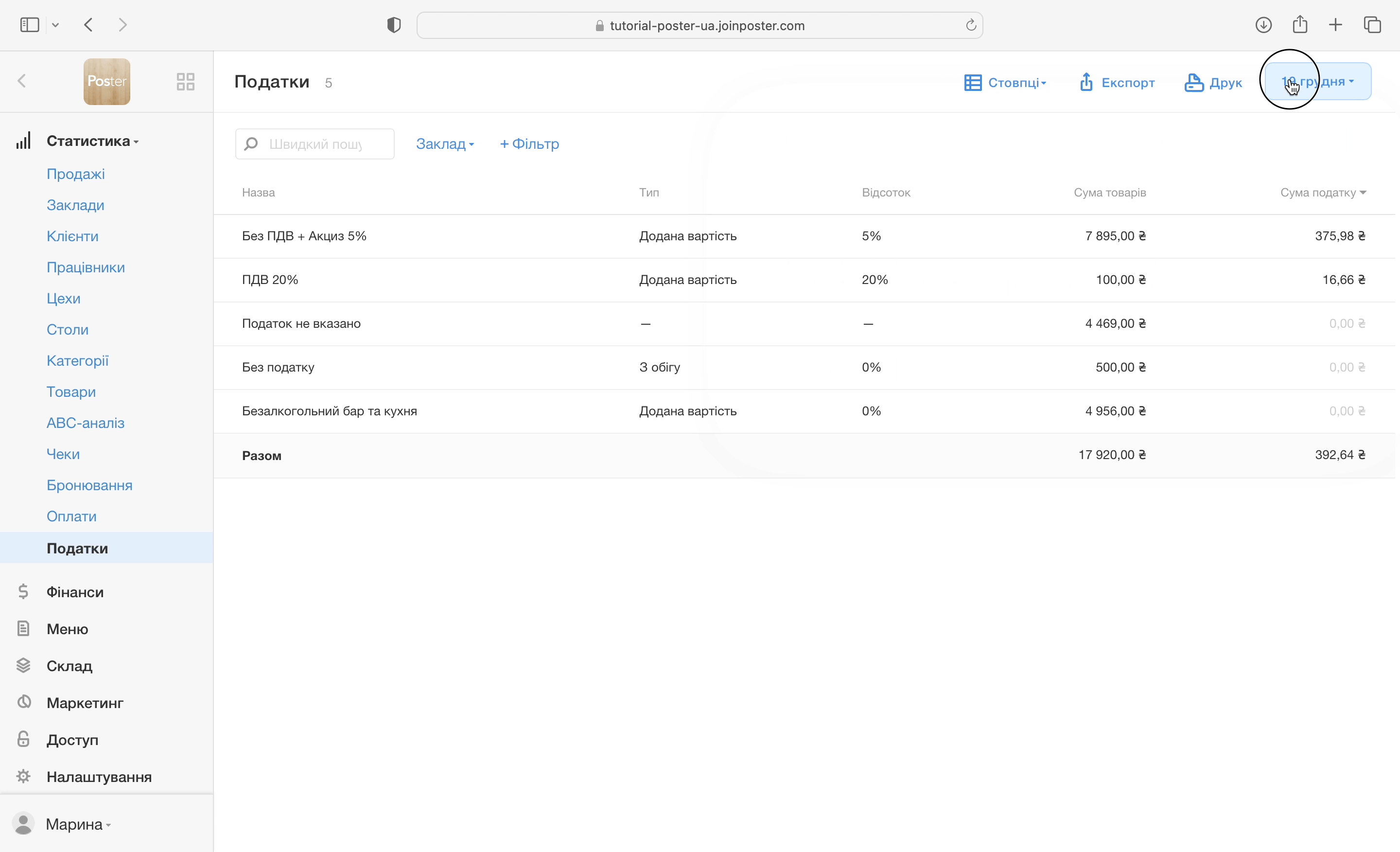
Task: Open Safari downloads icon
Action: [x=1263, y=25]
